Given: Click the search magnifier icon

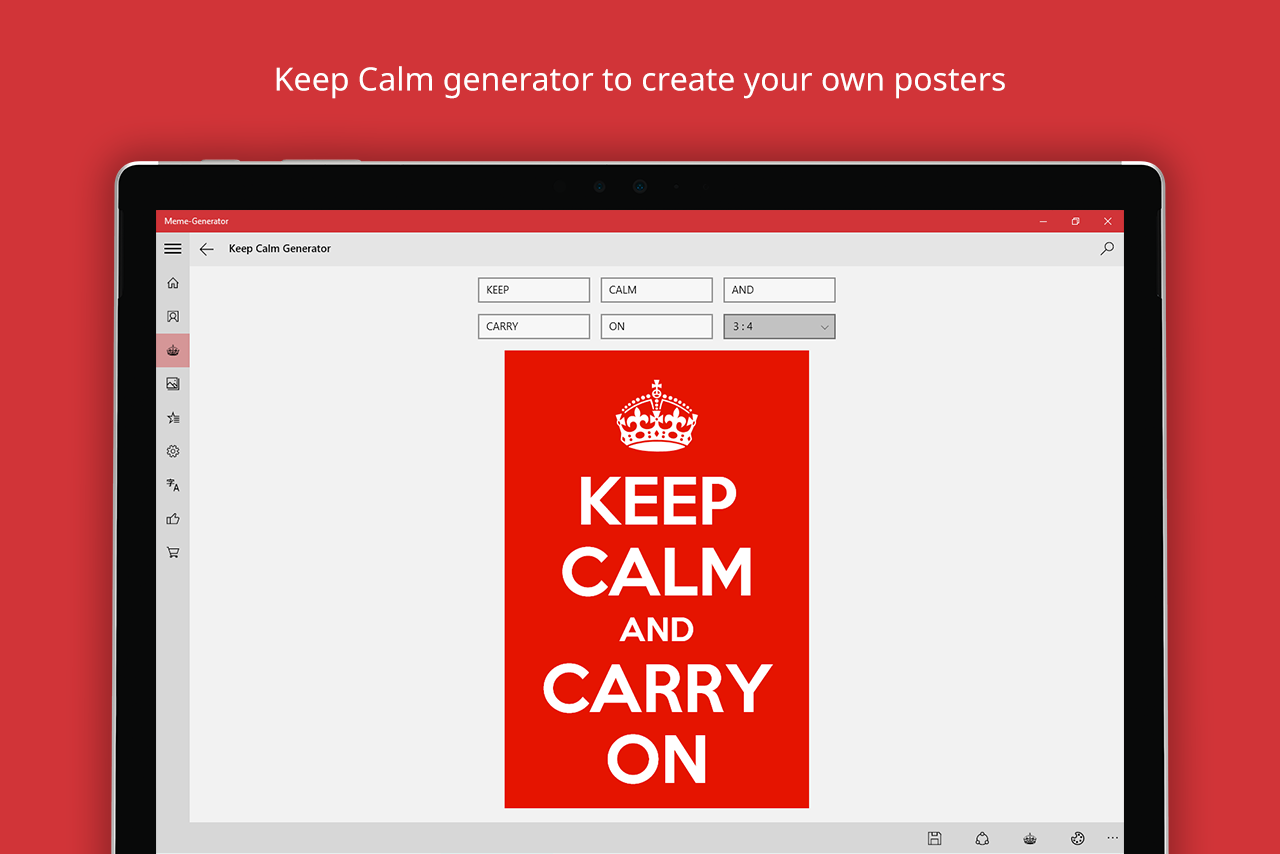Looking at the screenshot, I should click(1107, 248).
